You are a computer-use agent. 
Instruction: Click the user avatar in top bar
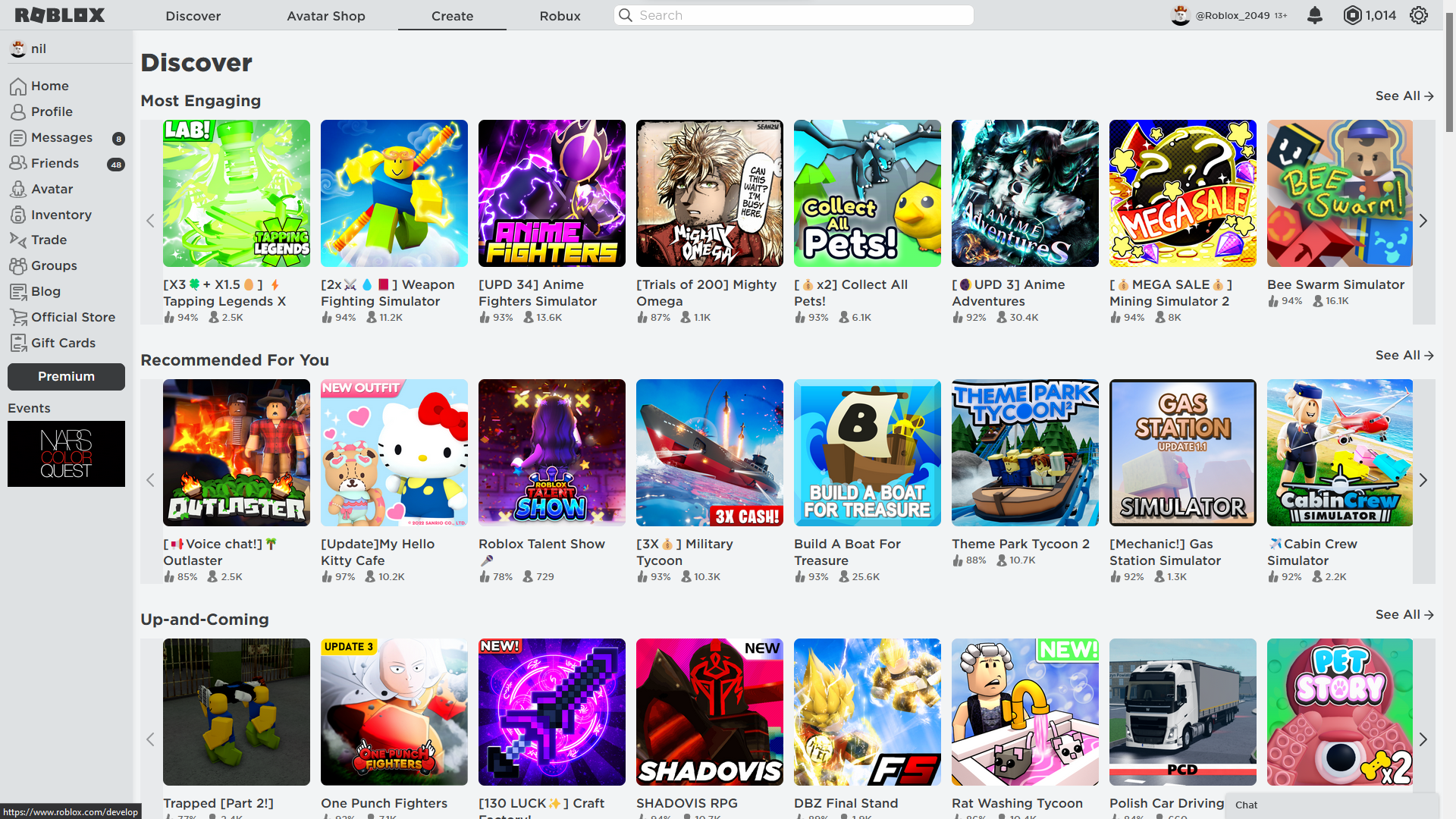(1181, 15)
